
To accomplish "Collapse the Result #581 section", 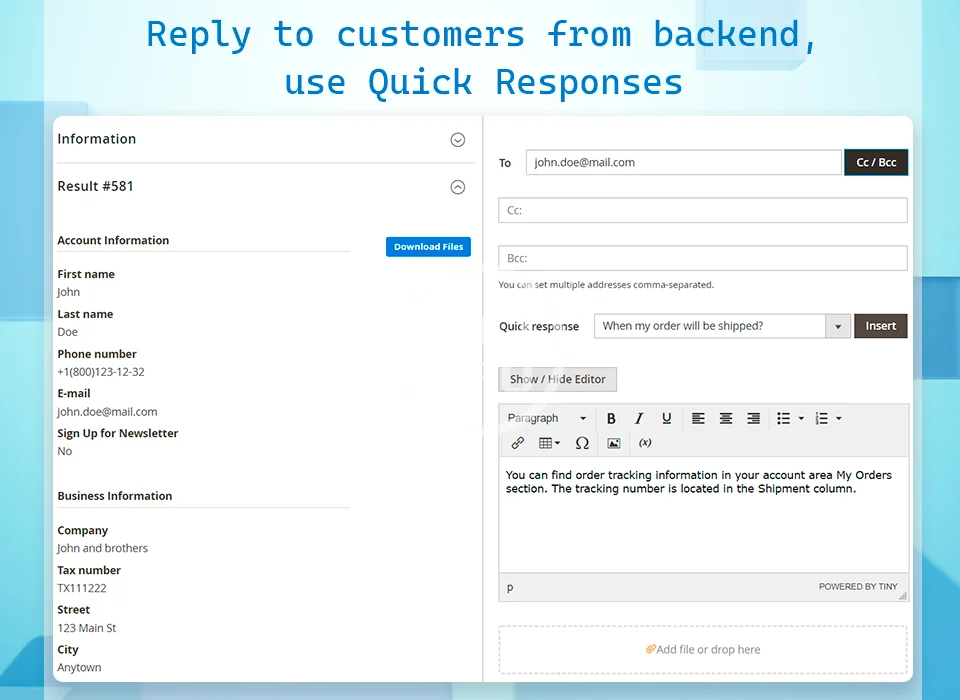I will click(x=457, y=187).
